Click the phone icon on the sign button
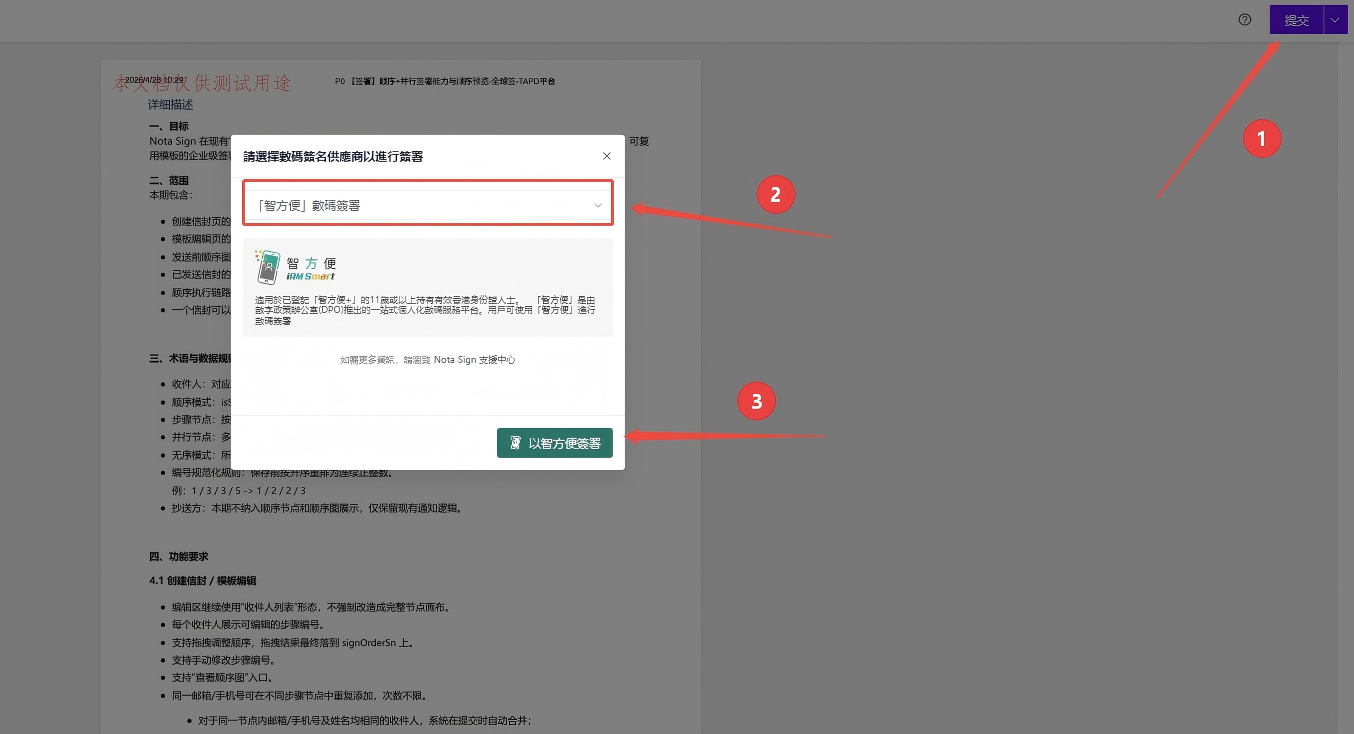The width and height of the screenshot is (1354, 734). coord(515,443)
